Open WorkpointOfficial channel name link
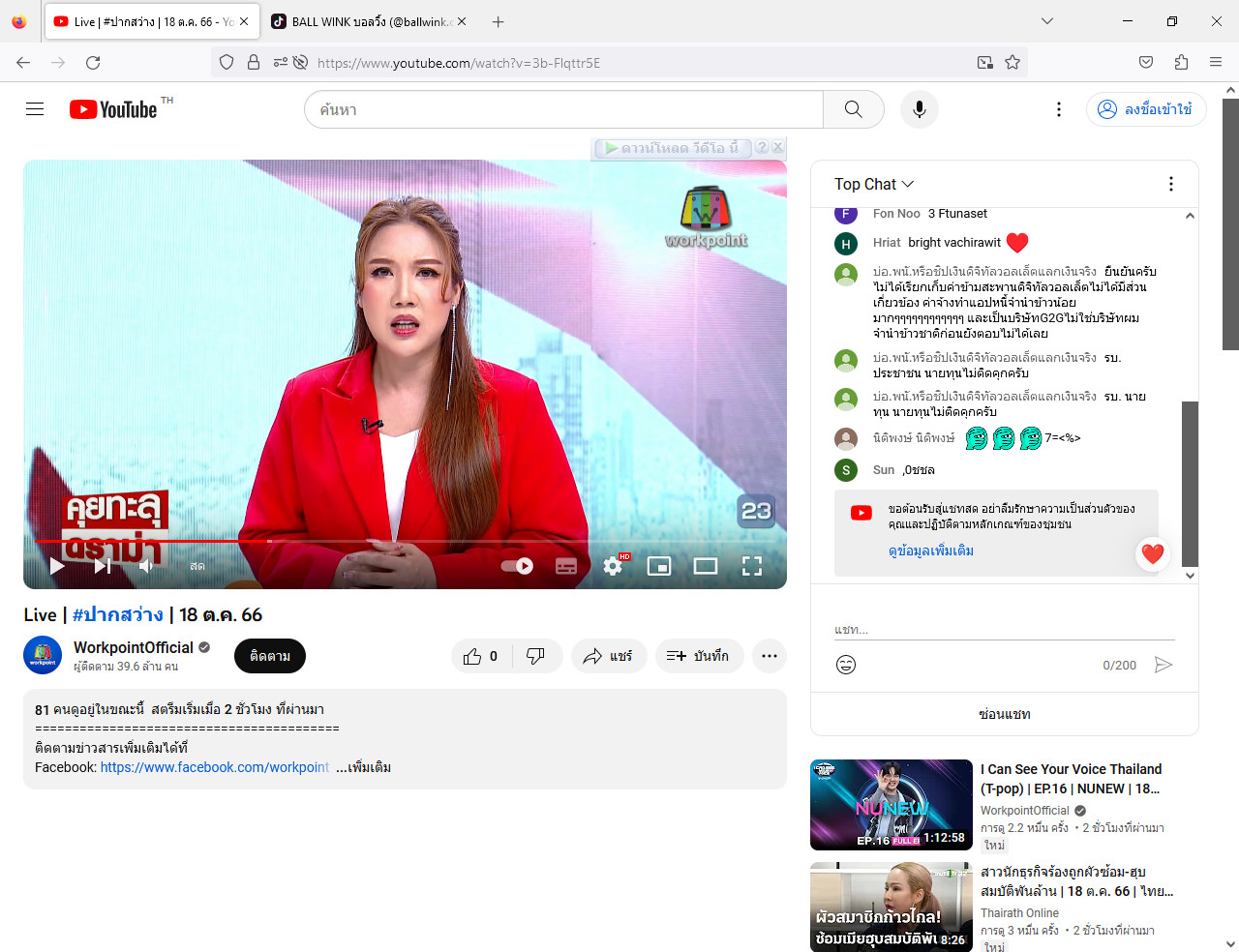The image size is (1239, 952). (x=134, y=647)
